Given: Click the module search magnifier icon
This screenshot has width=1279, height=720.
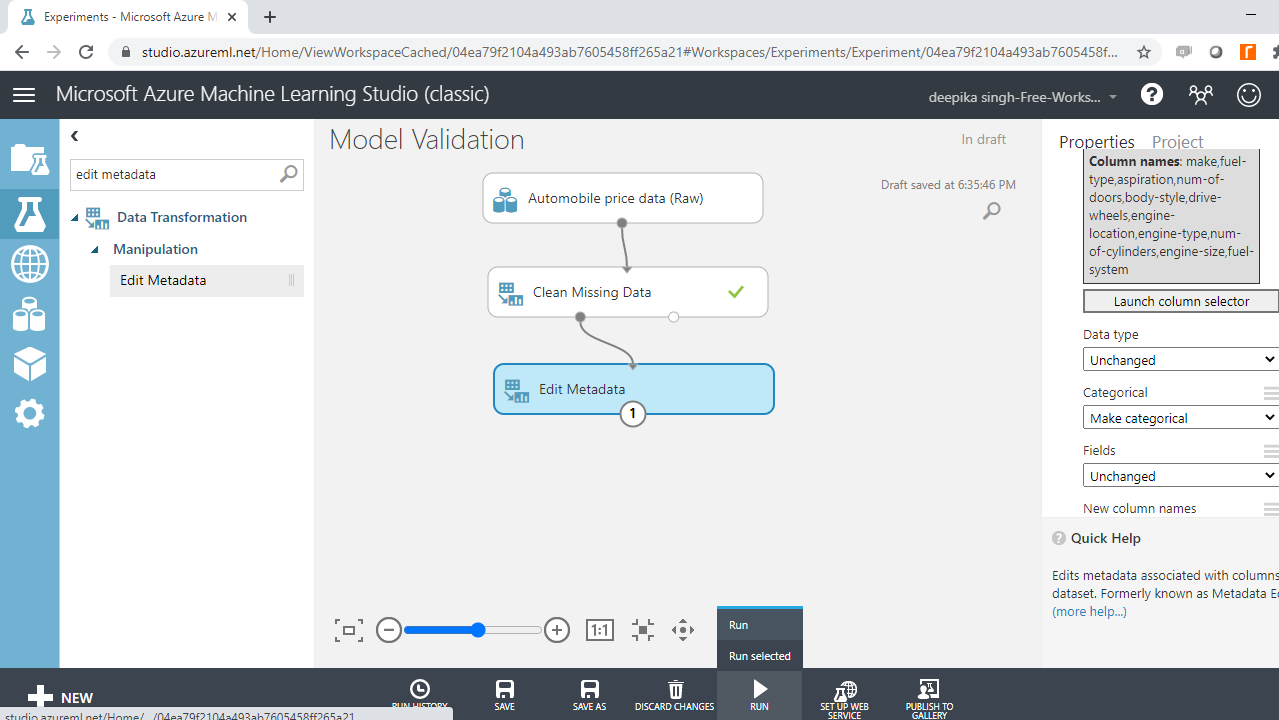Looking at the screenshot, I should (288, 174).
